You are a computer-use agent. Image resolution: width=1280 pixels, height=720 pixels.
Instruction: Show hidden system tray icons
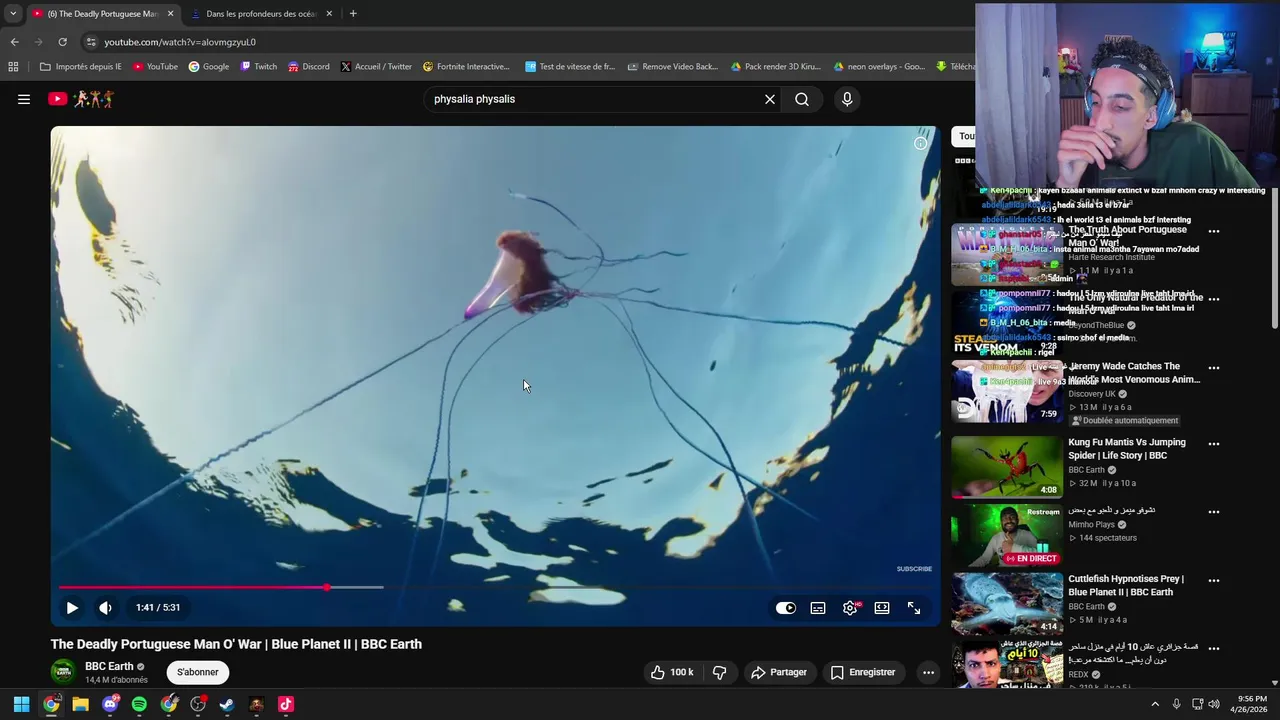tap(1155, 704)
